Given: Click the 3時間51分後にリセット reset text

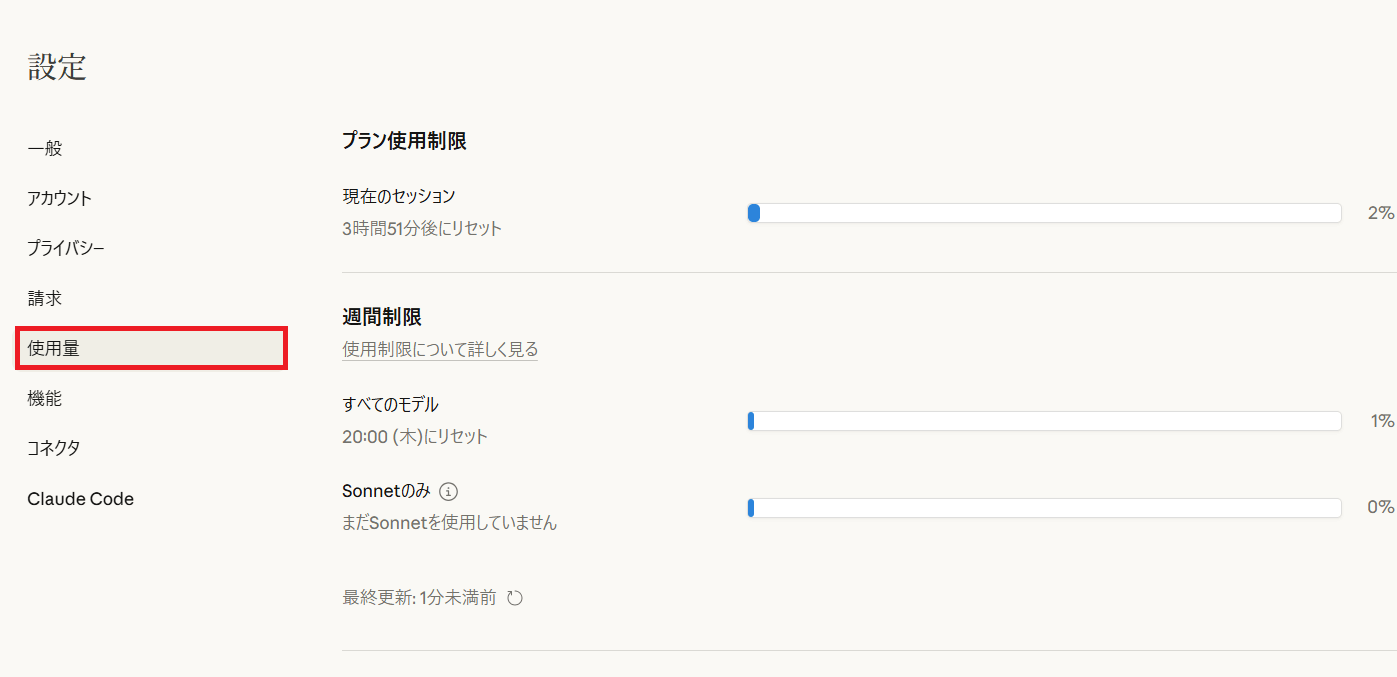Looking at the screenshot, I should pos(422,228).
